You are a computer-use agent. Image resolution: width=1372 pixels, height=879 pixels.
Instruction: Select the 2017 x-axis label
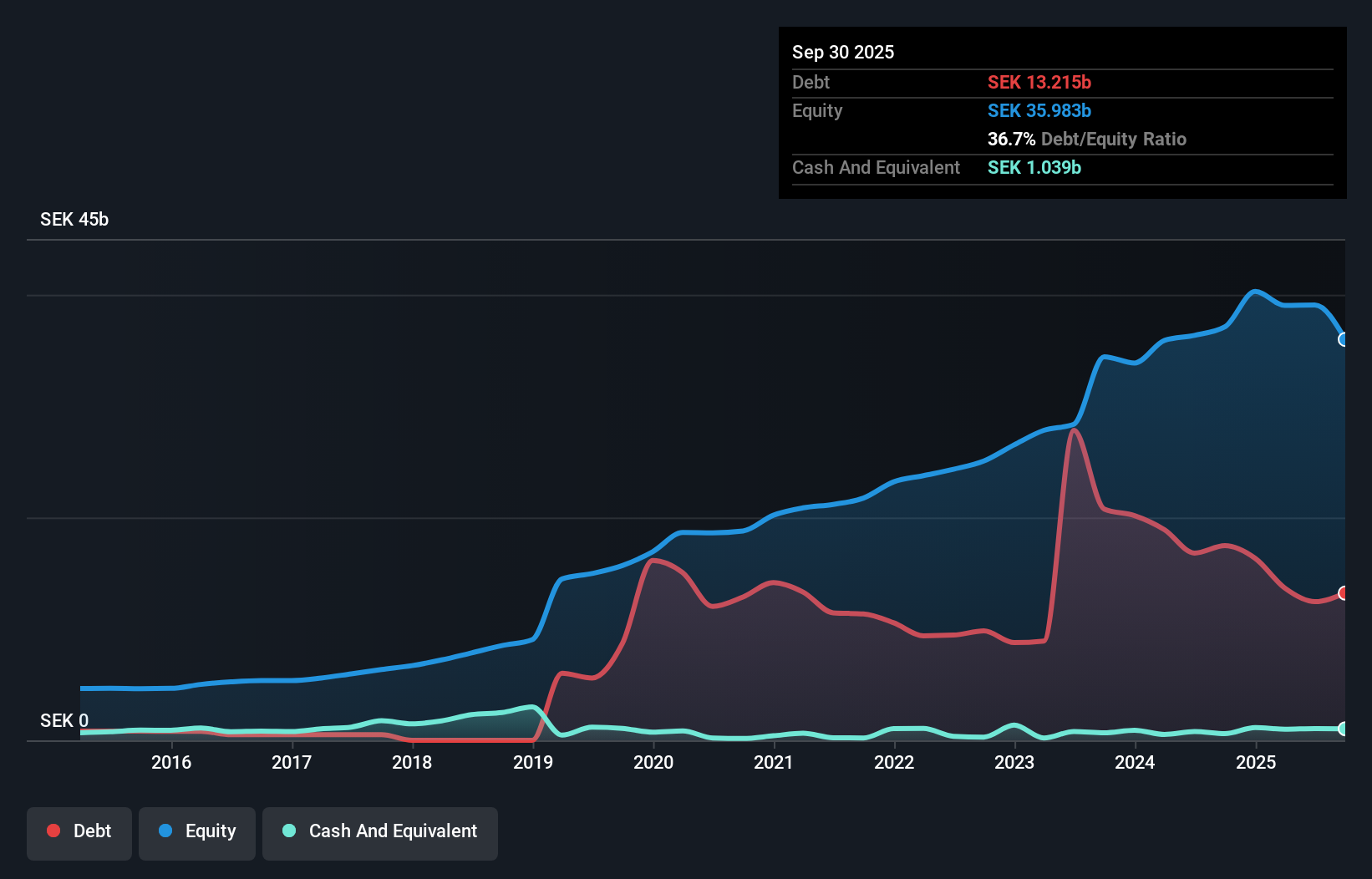(292, 762)
